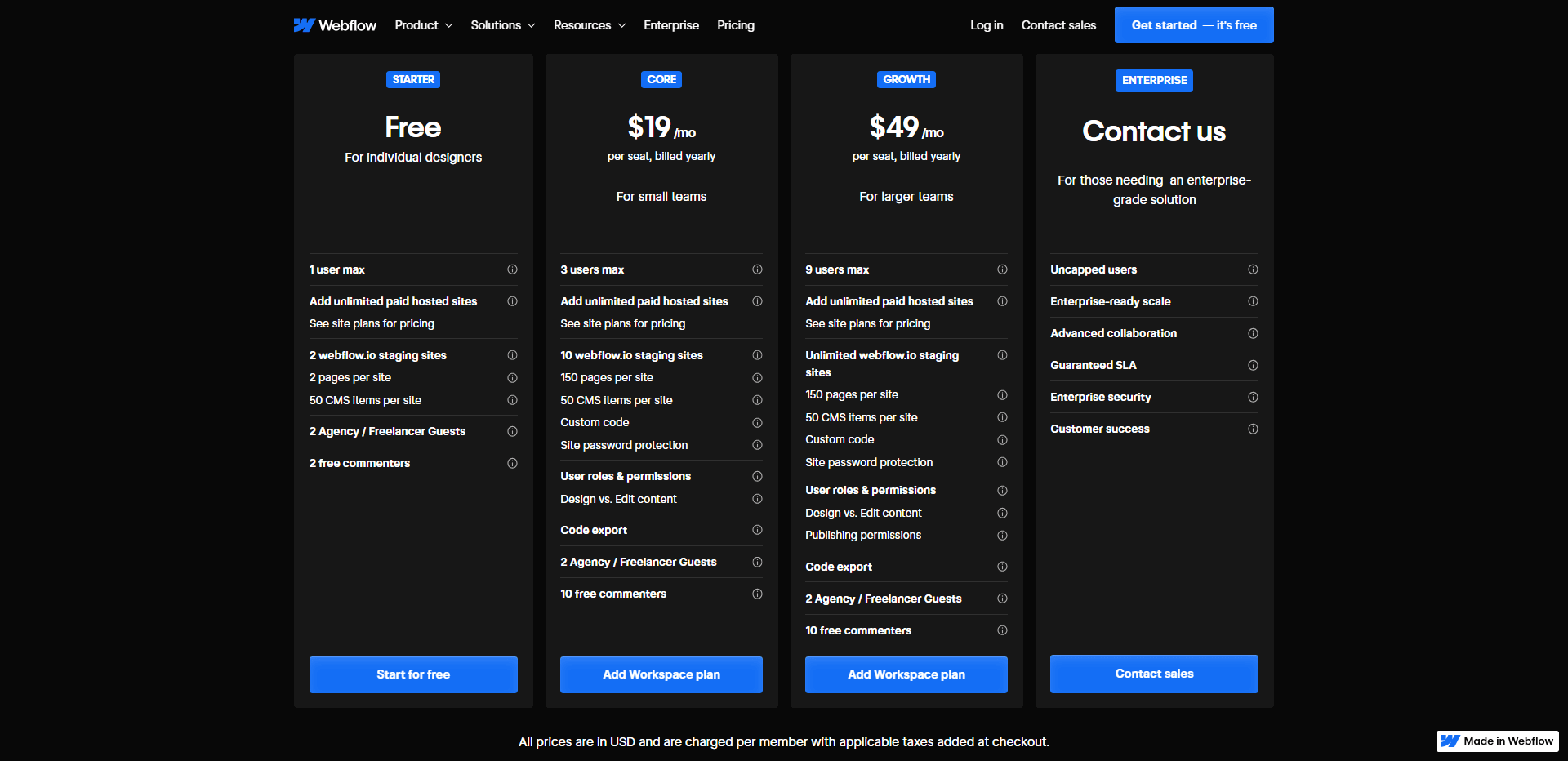Click 'For larger teams' text
The image size is (1568, 761).
coord(906,197)
